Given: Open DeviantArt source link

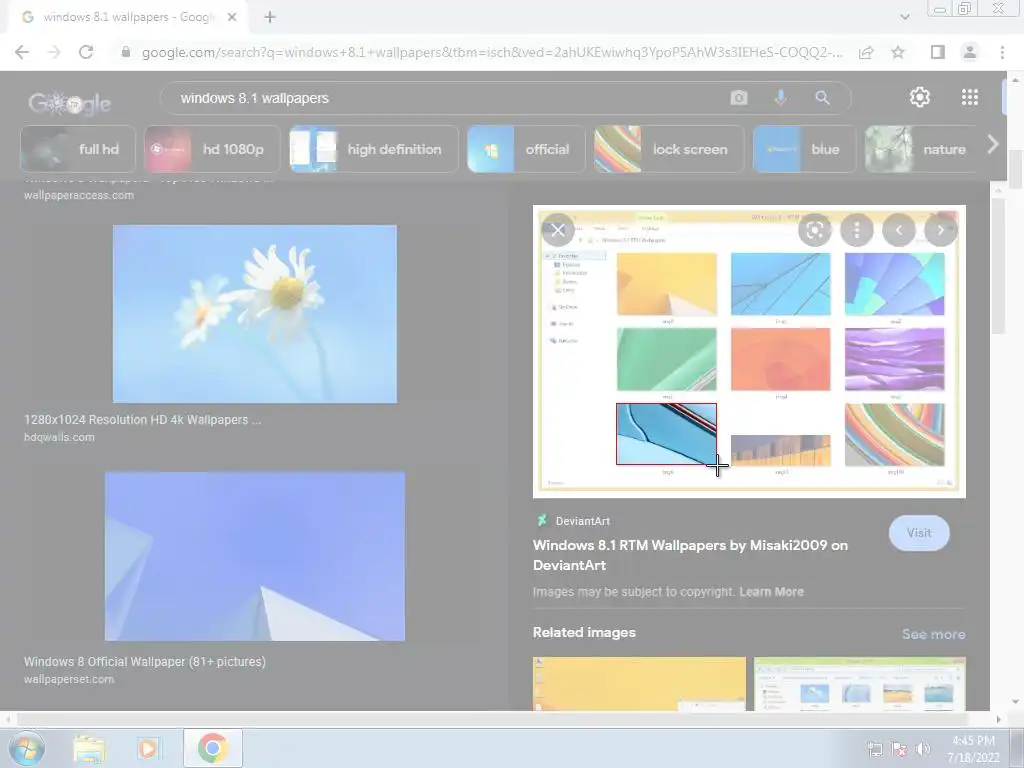Looking at the screenshot, I should point(583,521).
